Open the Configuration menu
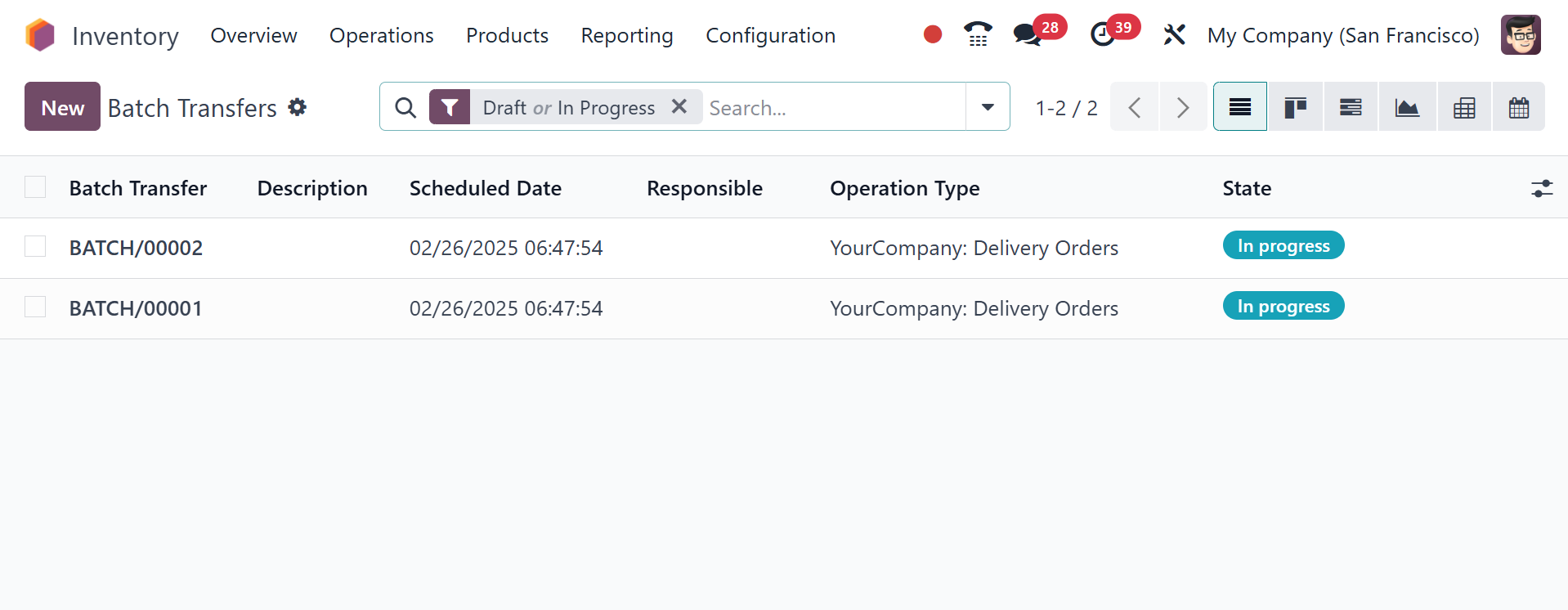 click(x=770, y=35)
